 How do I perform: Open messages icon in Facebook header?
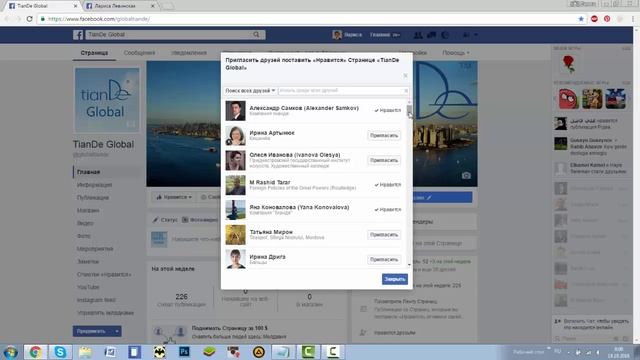pos(431,35)
